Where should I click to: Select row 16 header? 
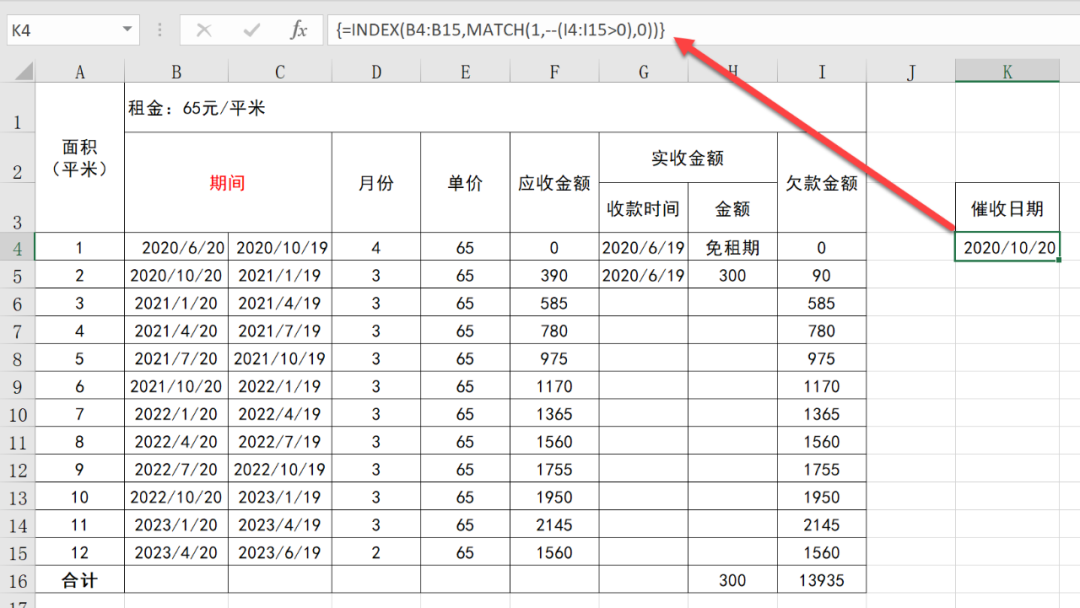coord(17,580)
